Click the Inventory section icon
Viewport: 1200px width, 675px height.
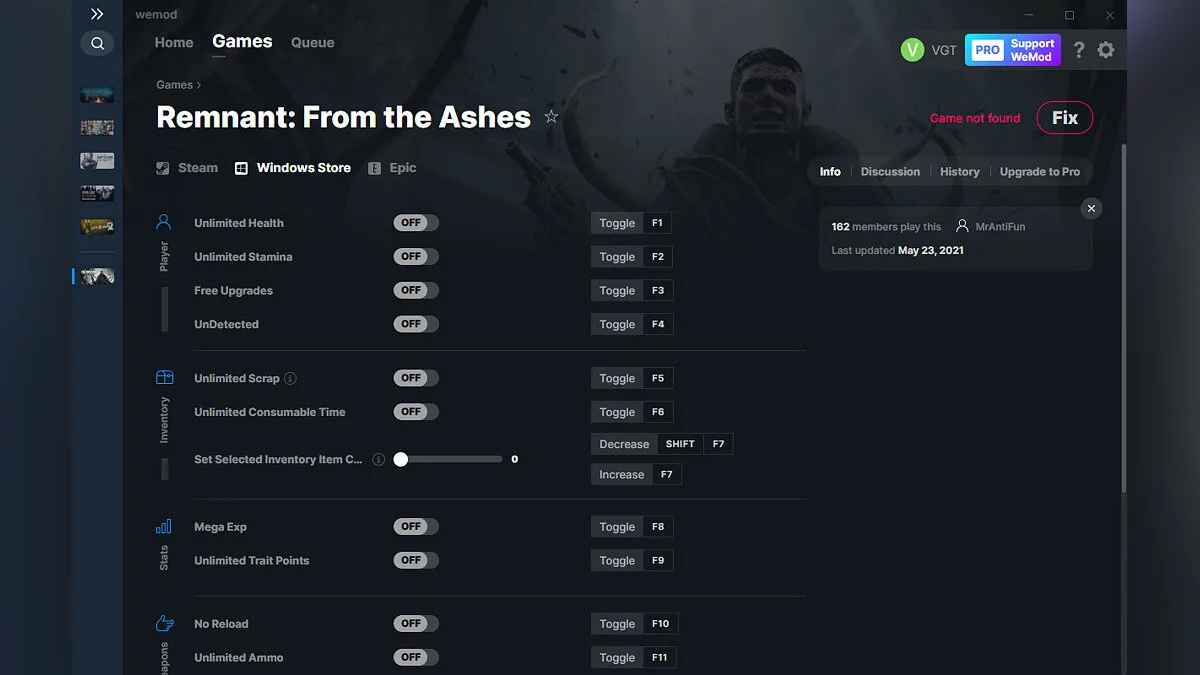(164, 377)
